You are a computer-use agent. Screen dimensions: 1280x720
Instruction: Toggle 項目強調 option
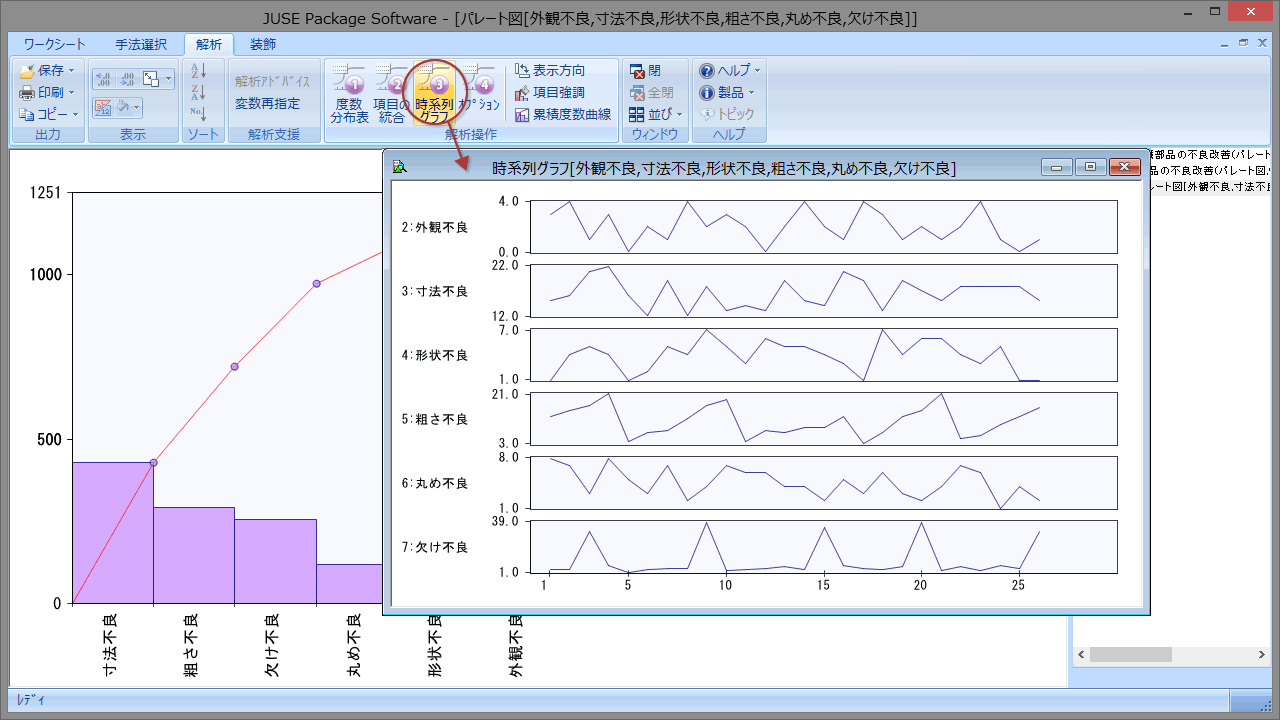(x=550, y=93)
